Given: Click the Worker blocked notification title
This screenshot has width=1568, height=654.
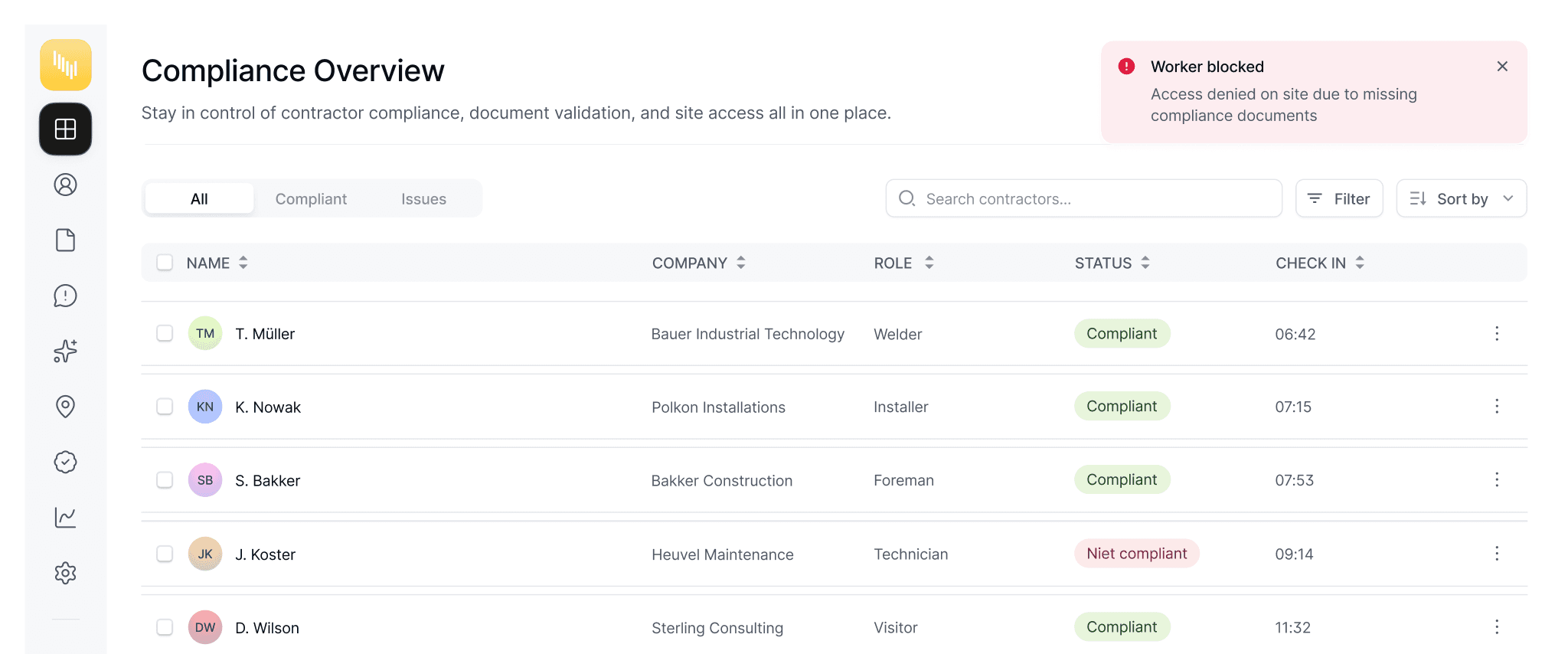Looking at the screenshot, I should click(x=1207, y=67).
